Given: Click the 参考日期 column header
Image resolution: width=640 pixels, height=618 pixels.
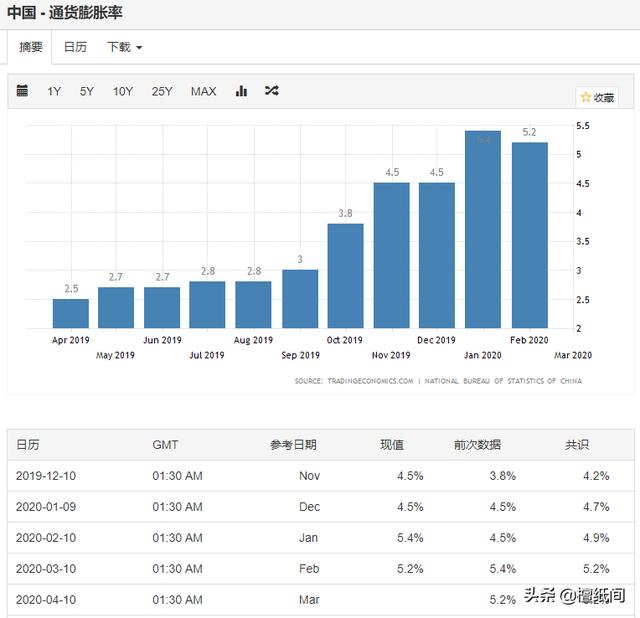Looking at the screenshot, I should tap(293, 445).
